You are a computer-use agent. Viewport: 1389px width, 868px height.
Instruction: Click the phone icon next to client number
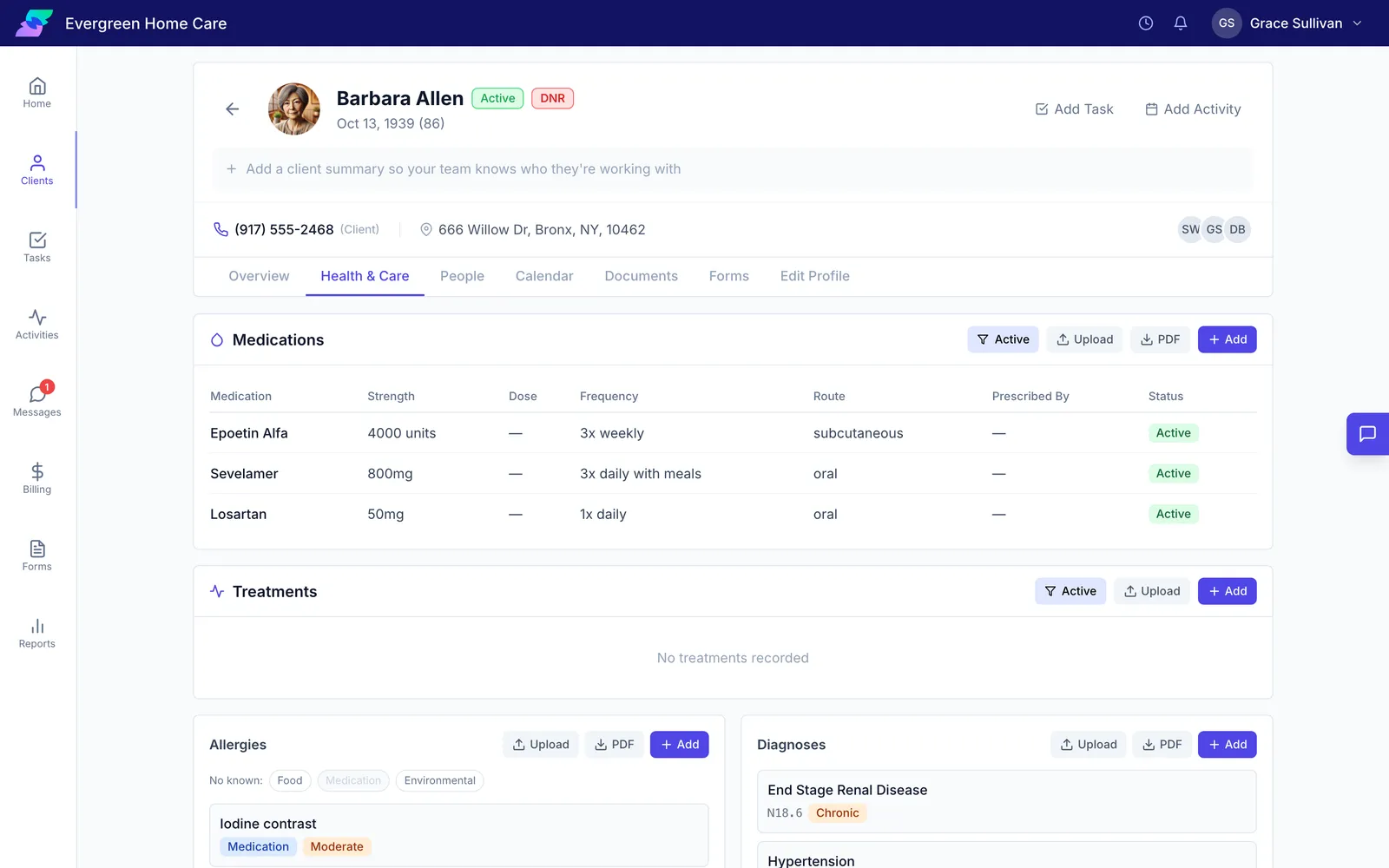click(x=221, y=229)
